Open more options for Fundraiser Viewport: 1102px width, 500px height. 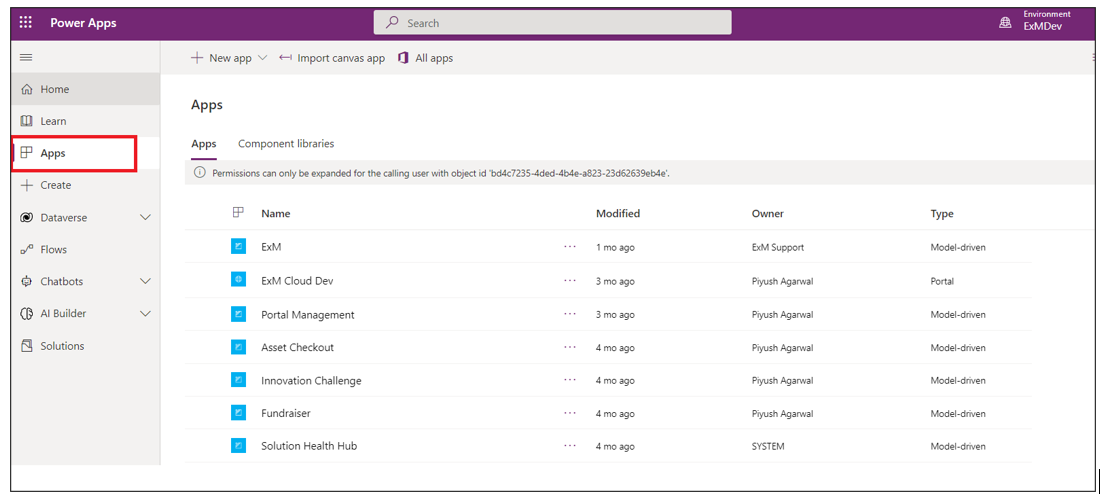(x=570, y=413)
